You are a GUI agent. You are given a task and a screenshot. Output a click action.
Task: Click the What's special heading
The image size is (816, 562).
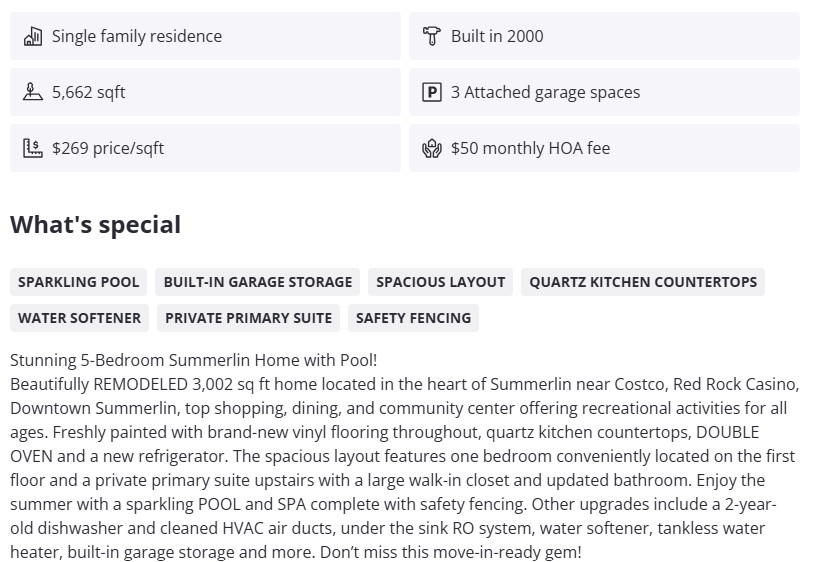coord(96,225)
